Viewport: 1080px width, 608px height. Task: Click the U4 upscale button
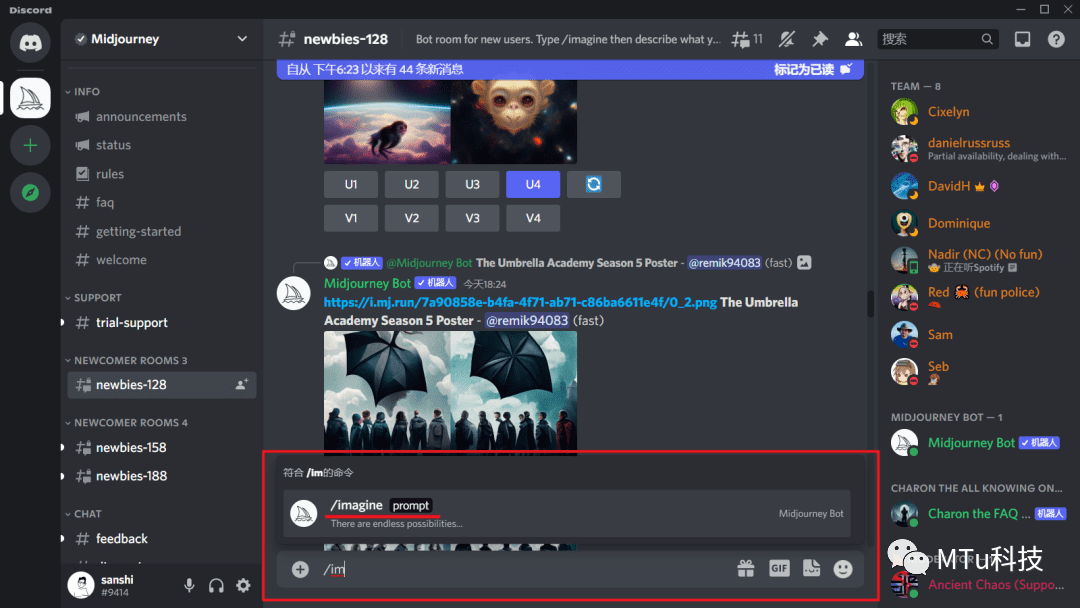(532, 185)
